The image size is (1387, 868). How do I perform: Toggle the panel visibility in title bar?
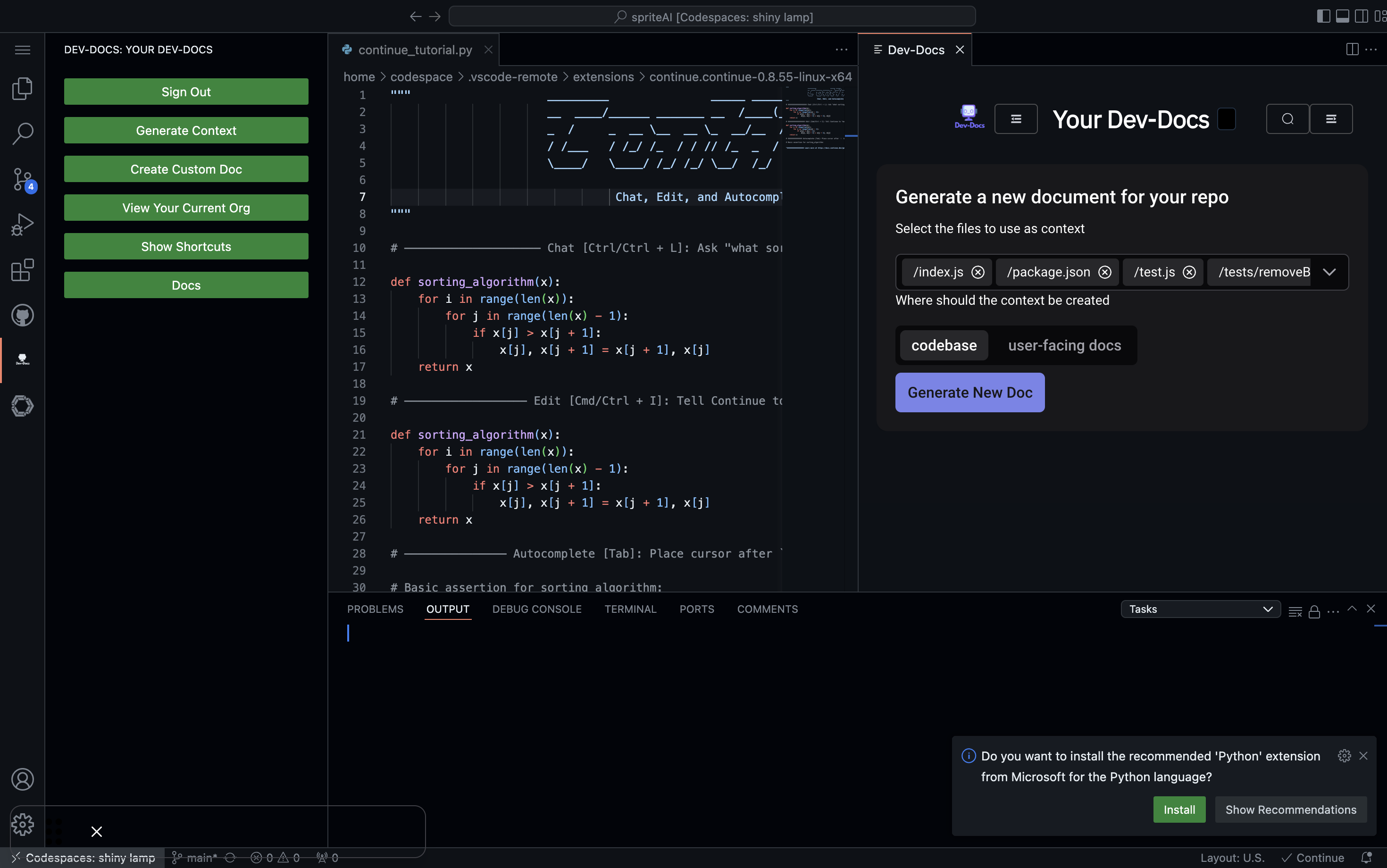pyautogui.click(x=1342, y=16)
